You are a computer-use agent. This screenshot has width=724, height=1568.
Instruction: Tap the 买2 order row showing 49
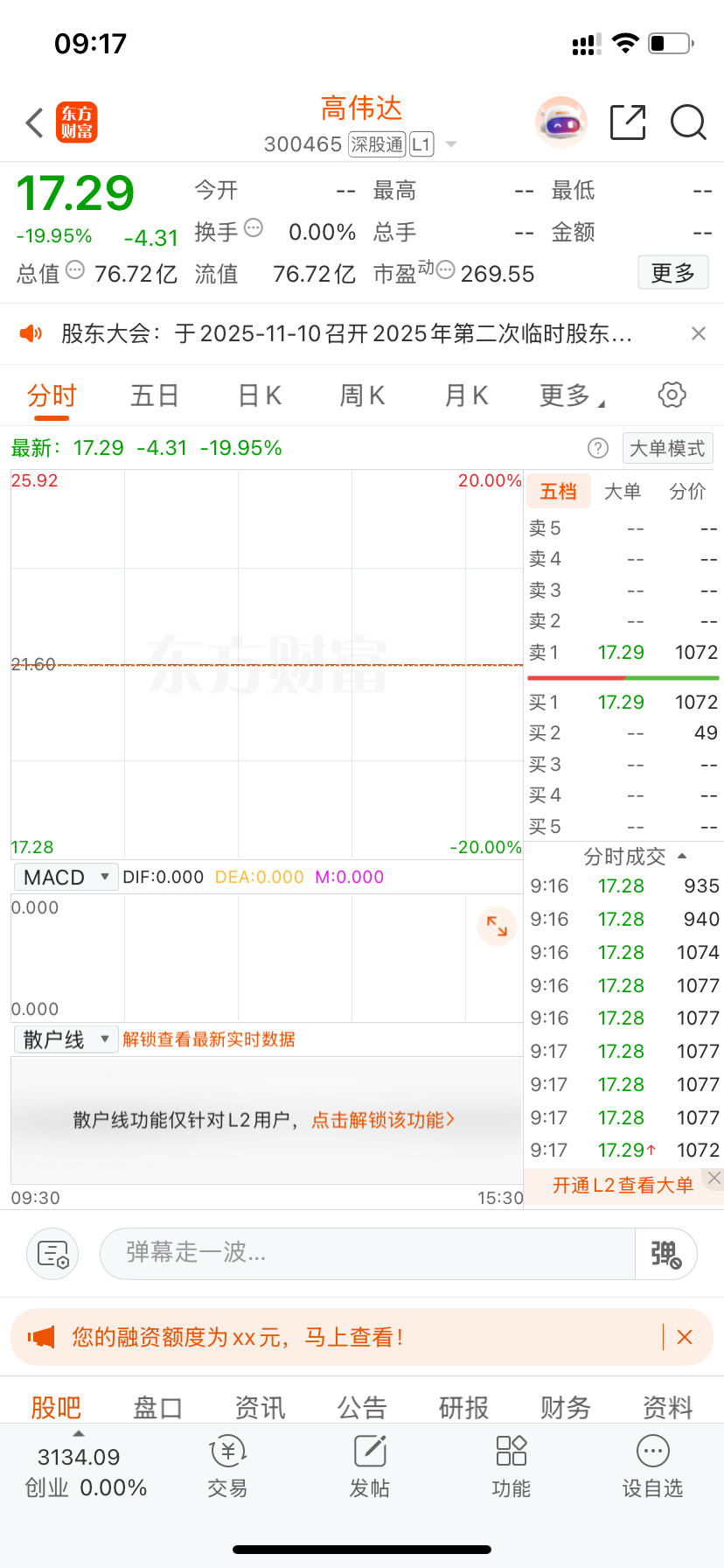(x=623, y=733)
